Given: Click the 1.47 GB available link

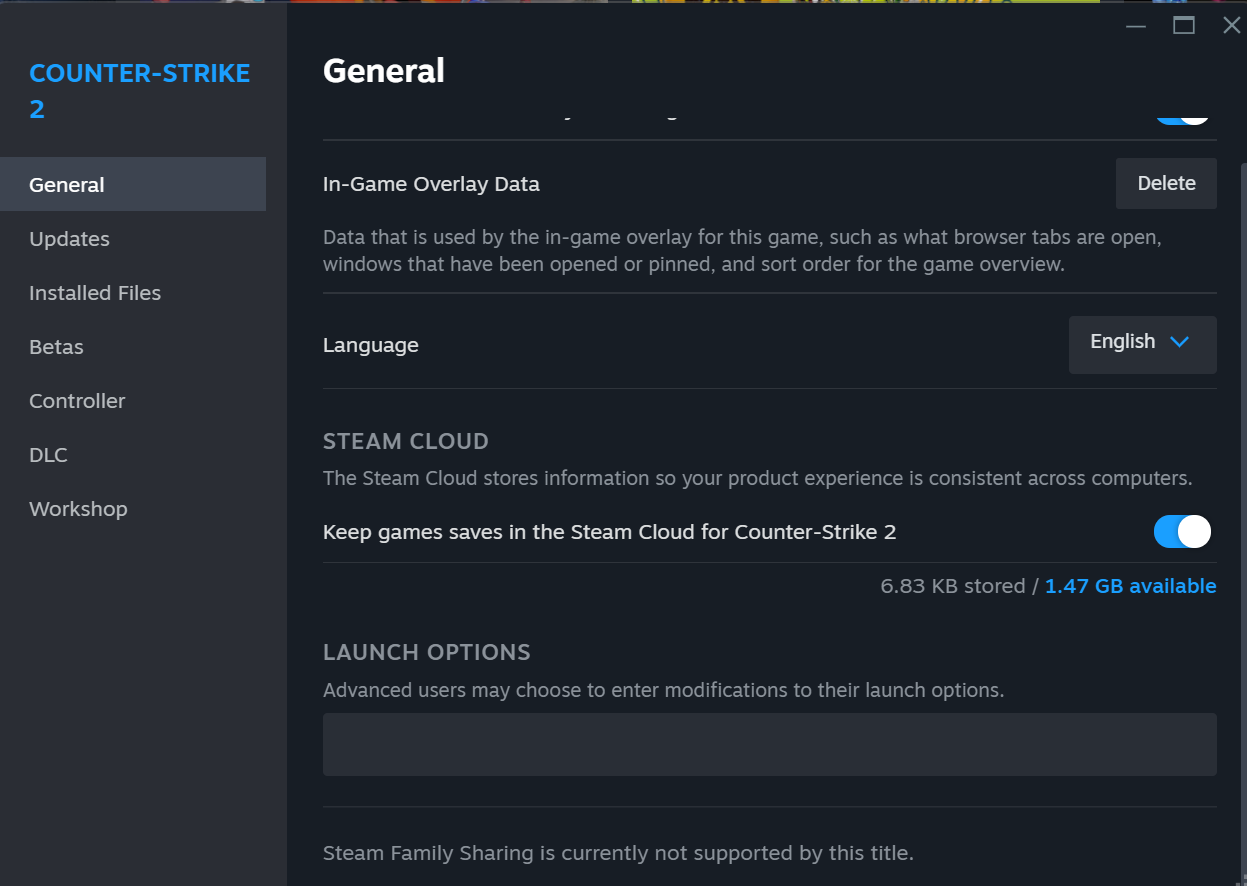Looking at the screenshot, I should (1130, 586).
